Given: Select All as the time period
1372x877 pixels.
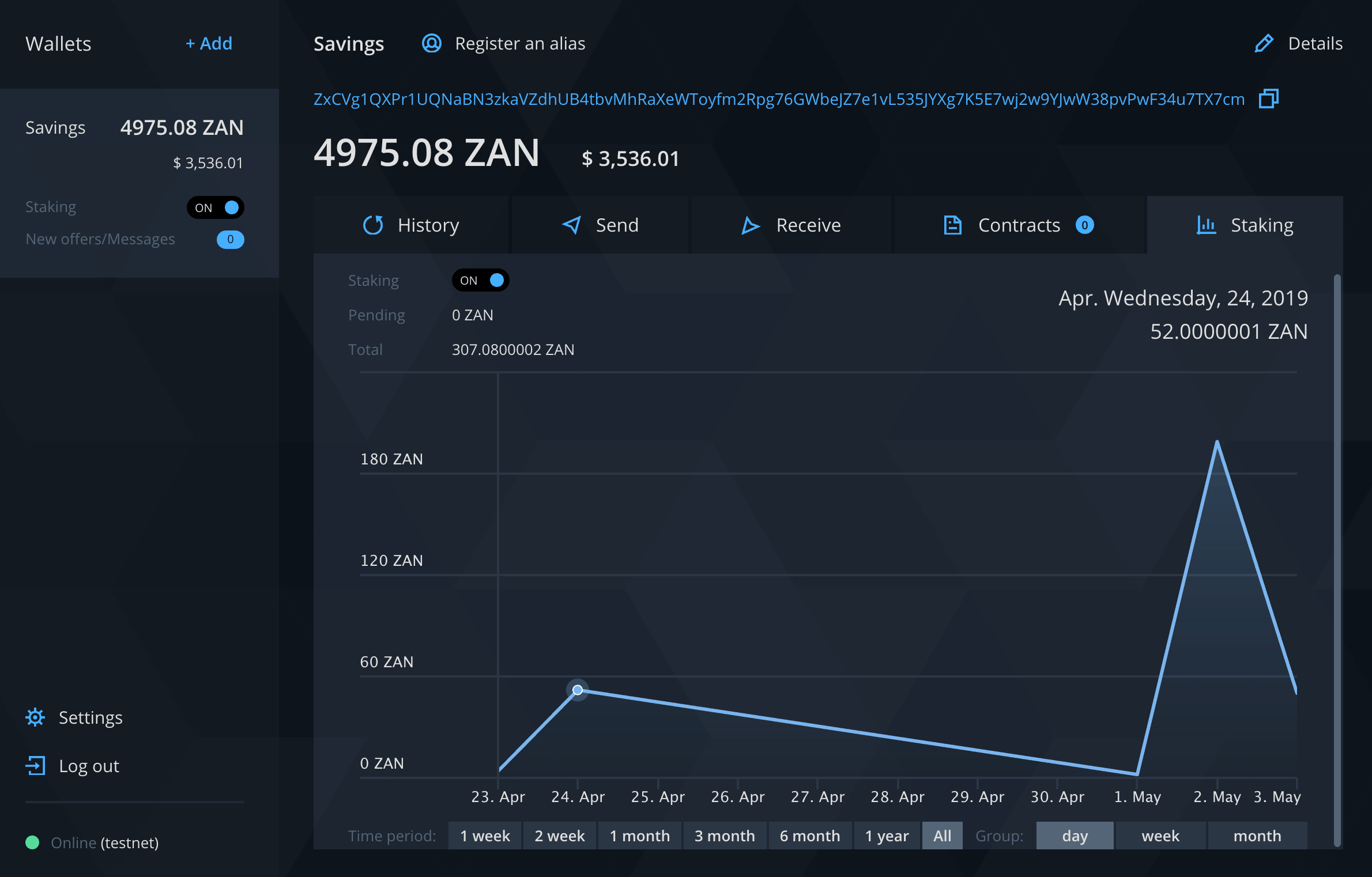Looking at the screenshot, I should (943, 836).
